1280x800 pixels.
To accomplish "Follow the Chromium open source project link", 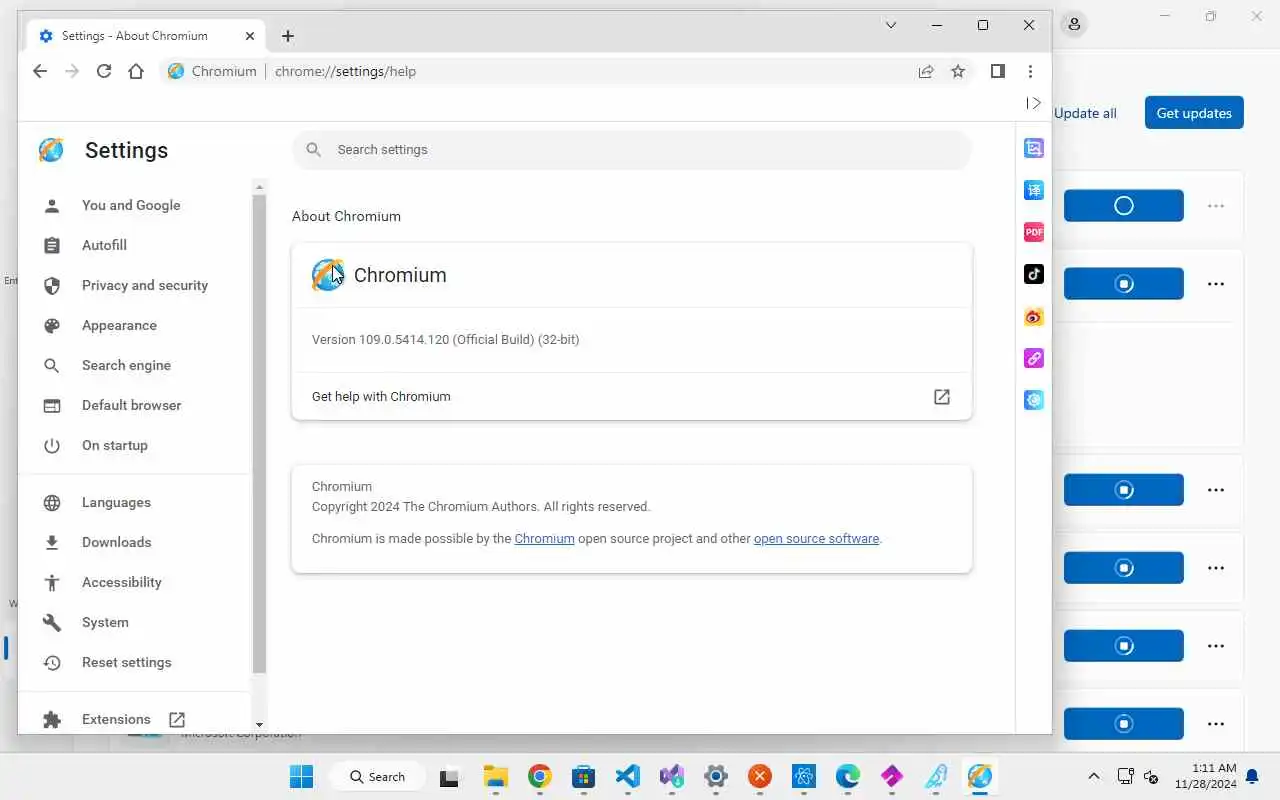I will coord(544,538).
